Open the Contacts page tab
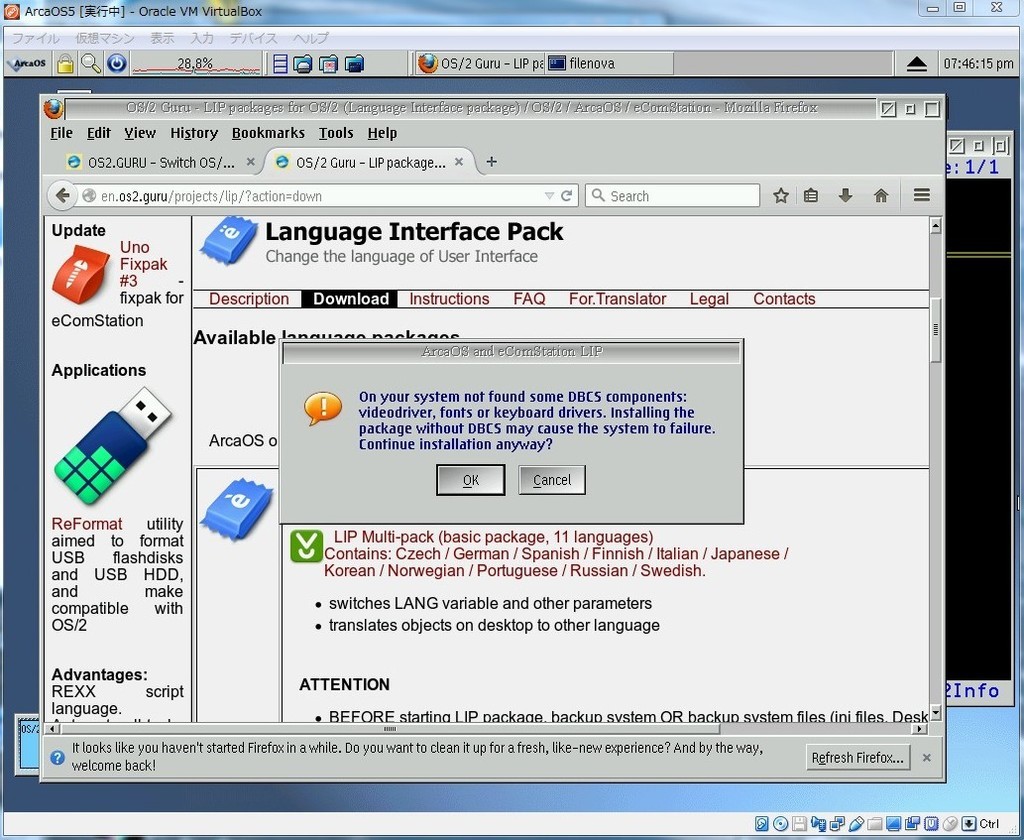Screen dimensions: 1024x840 (784, 299)
